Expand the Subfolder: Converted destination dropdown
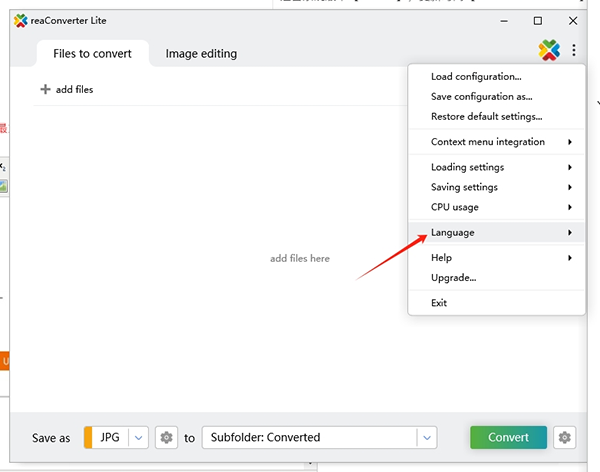The height and width of the screenshot is (472, 600). point(427,438)
